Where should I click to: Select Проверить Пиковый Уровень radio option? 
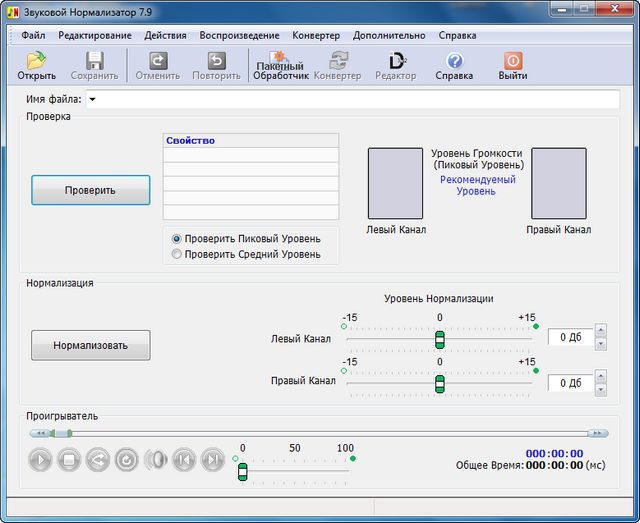(x=177, y=239)
